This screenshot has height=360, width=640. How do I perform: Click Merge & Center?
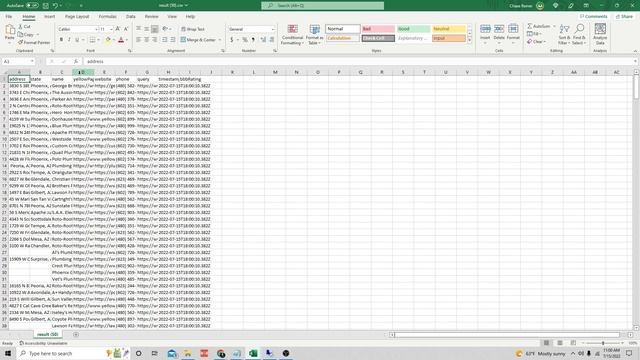pyautogui.click(x=198, y=40)
